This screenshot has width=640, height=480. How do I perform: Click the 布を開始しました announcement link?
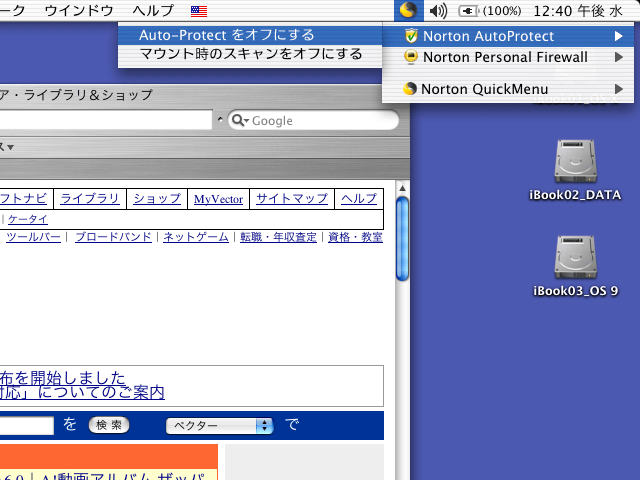[x=62, y=378]
